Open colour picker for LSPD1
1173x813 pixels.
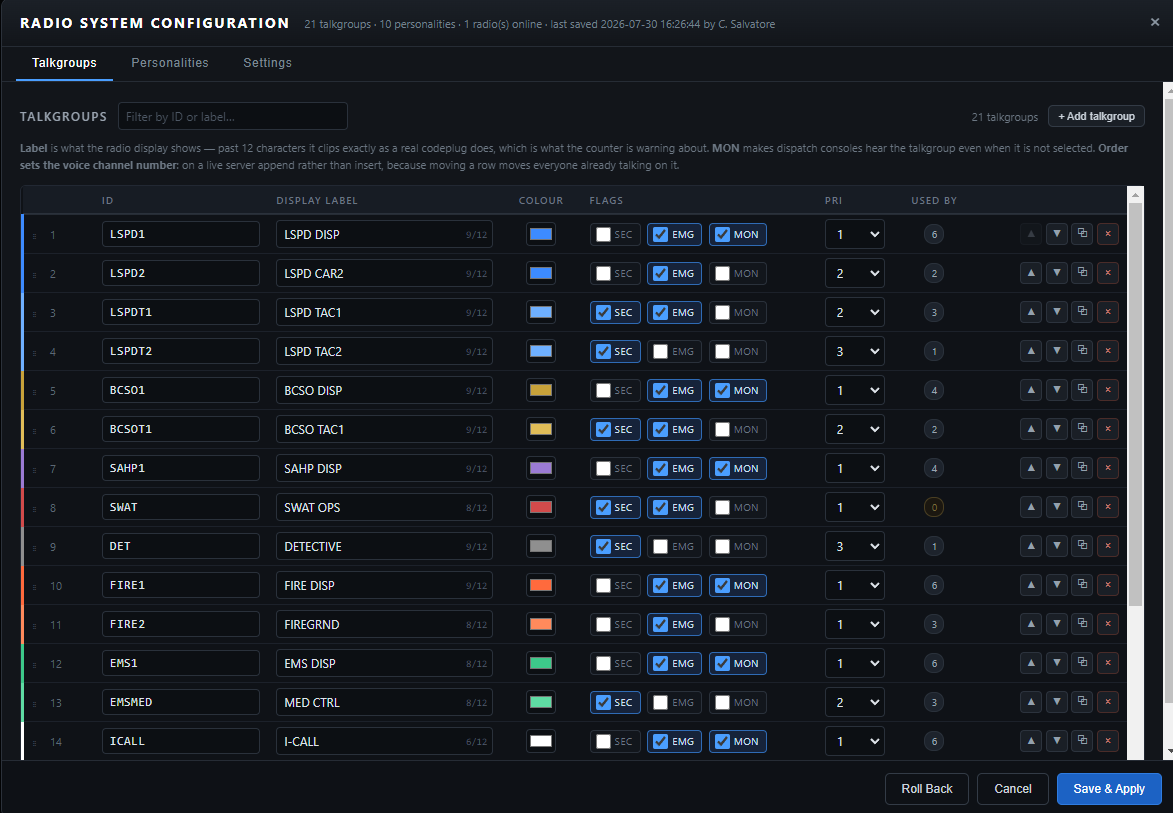click(x=541, y=234)
